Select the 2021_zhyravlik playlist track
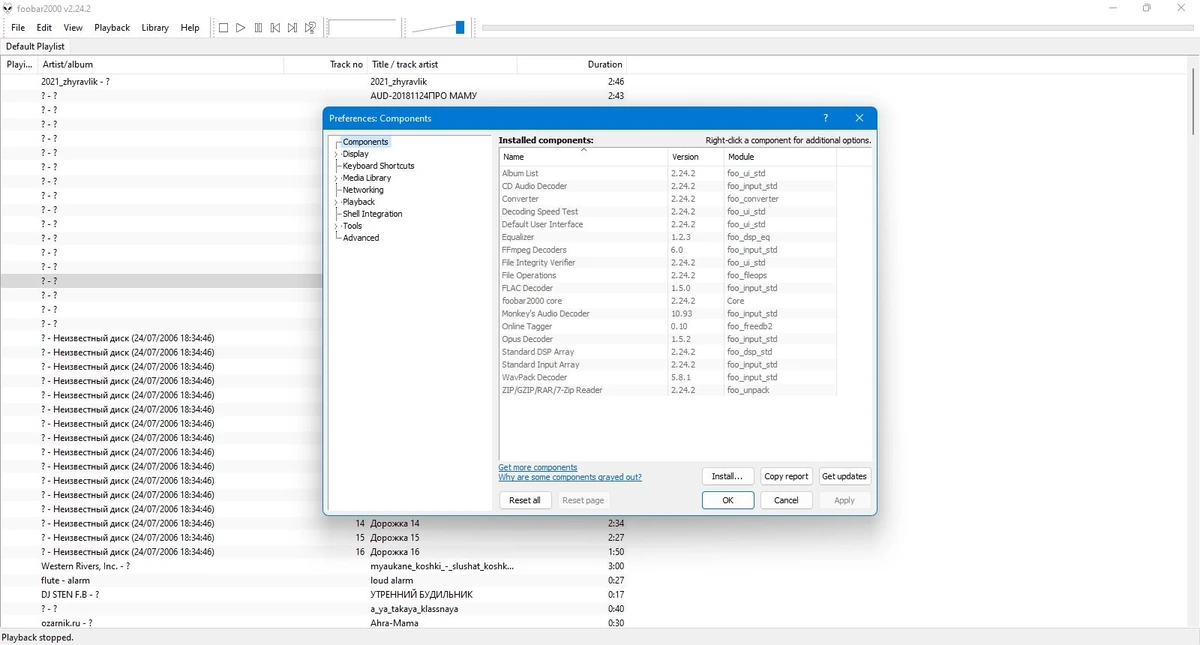 pos(314,82)
